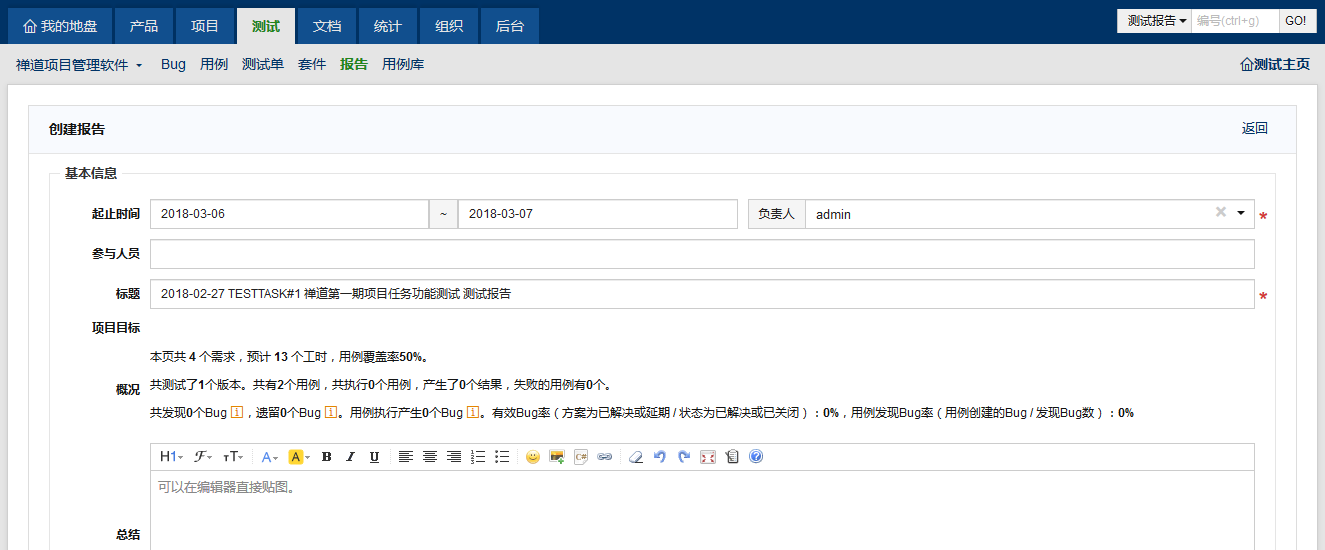
Task: Focus the 编号 search input
Action: (1235, 21)
